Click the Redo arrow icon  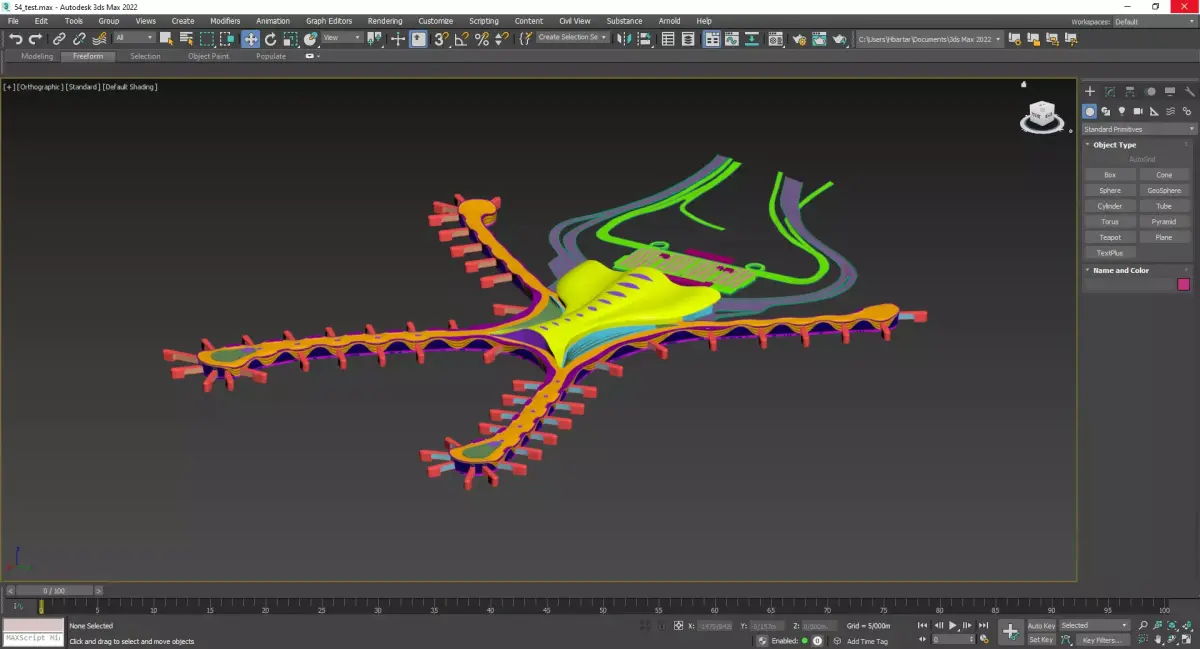35,39
